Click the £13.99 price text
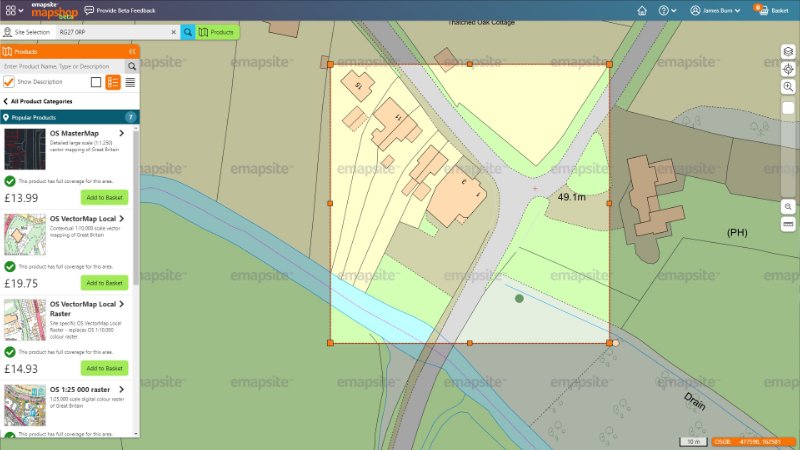 coord(21,198)
